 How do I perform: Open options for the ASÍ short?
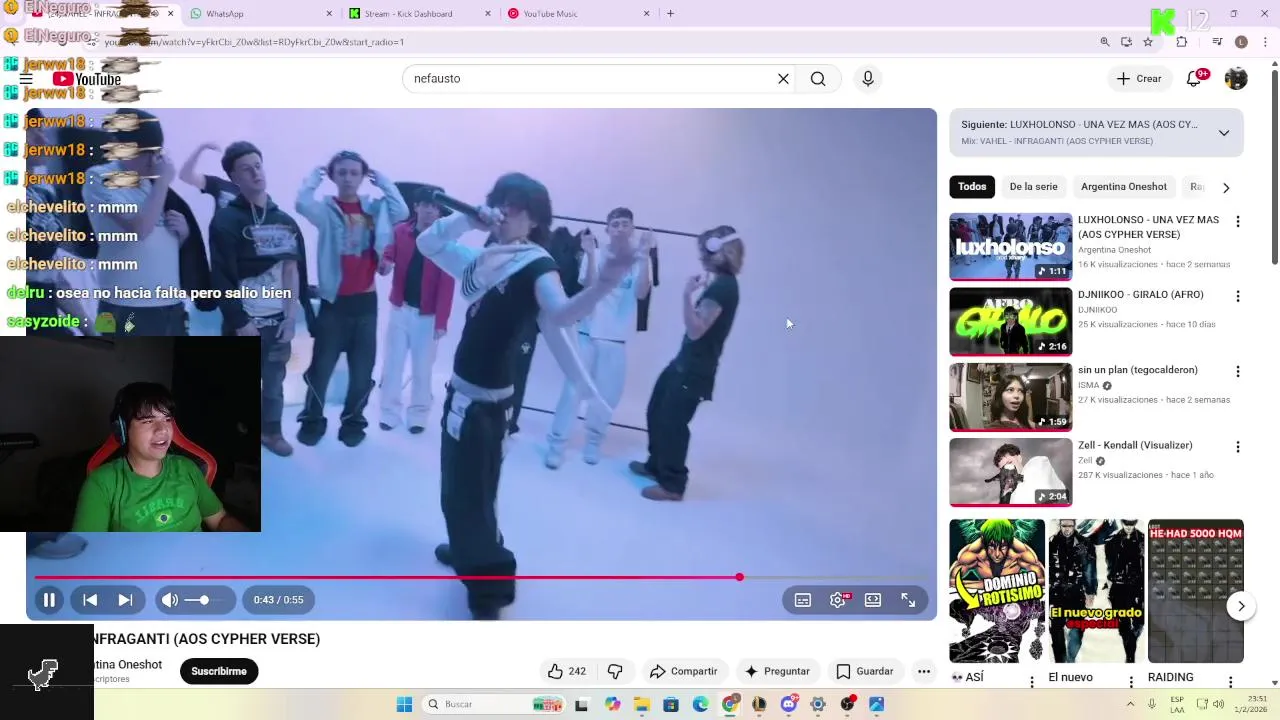pos(1032,682)
